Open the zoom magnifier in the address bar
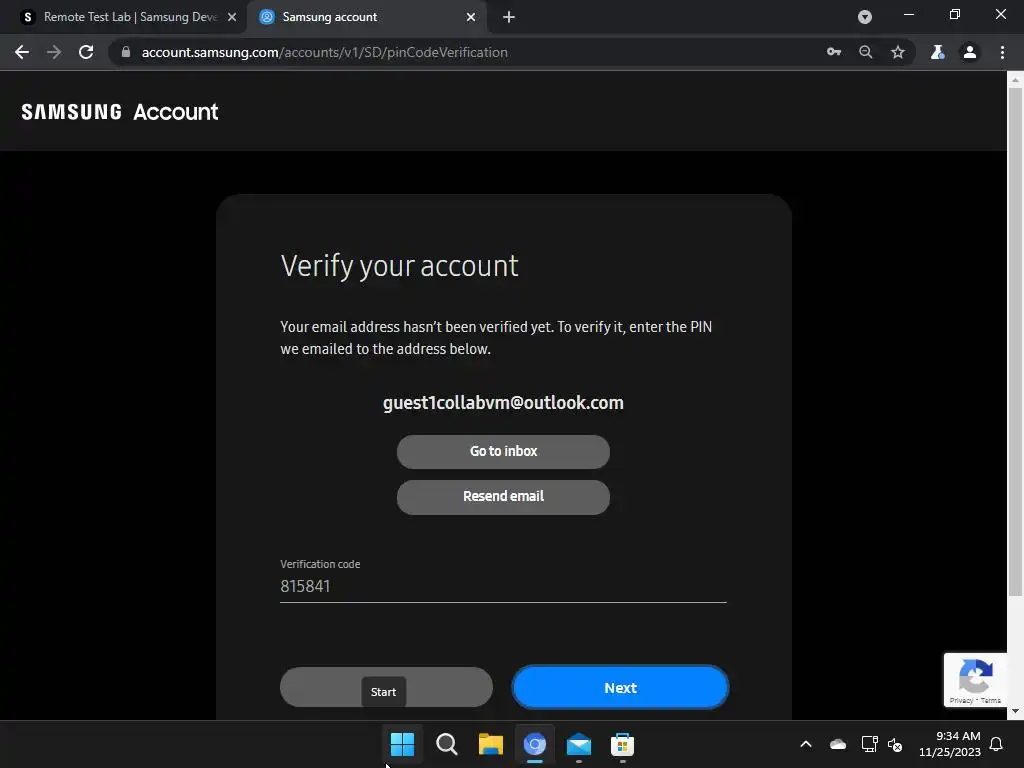Image resolution: width=1024 pixels, height=768 pixels. (866, 52)
